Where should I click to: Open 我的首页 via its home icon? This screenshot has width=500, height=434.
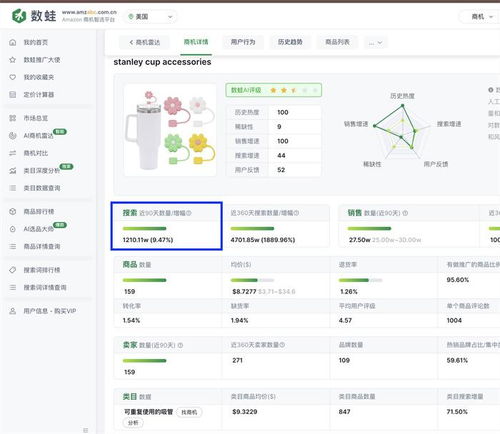point(13,42)
